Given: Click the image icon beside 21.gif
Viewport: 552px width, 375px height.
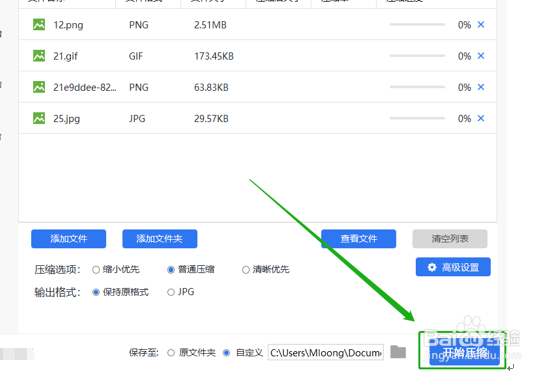Looking at the screenshot, I should [39, 56].
